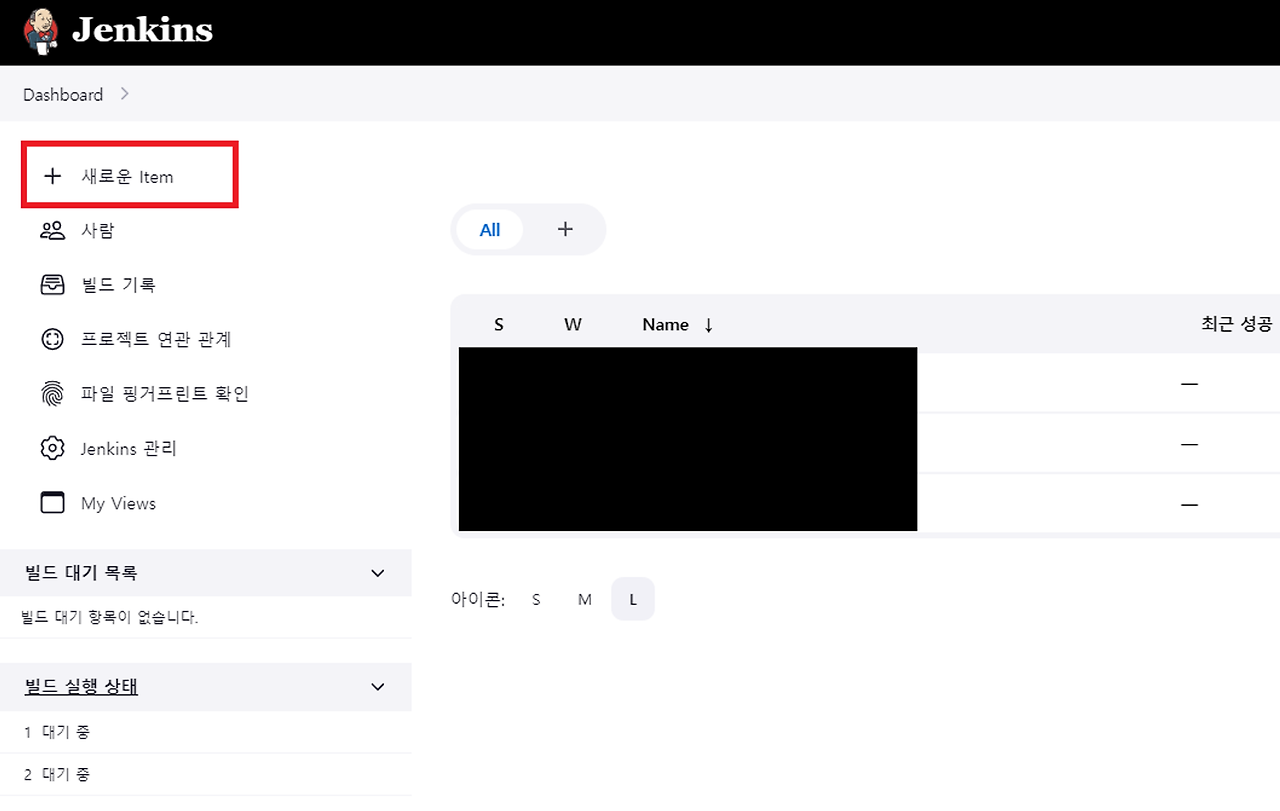
Task: Open 파일 핑거프린트 확인 fingerprint tool
Action: pos(52,393)
